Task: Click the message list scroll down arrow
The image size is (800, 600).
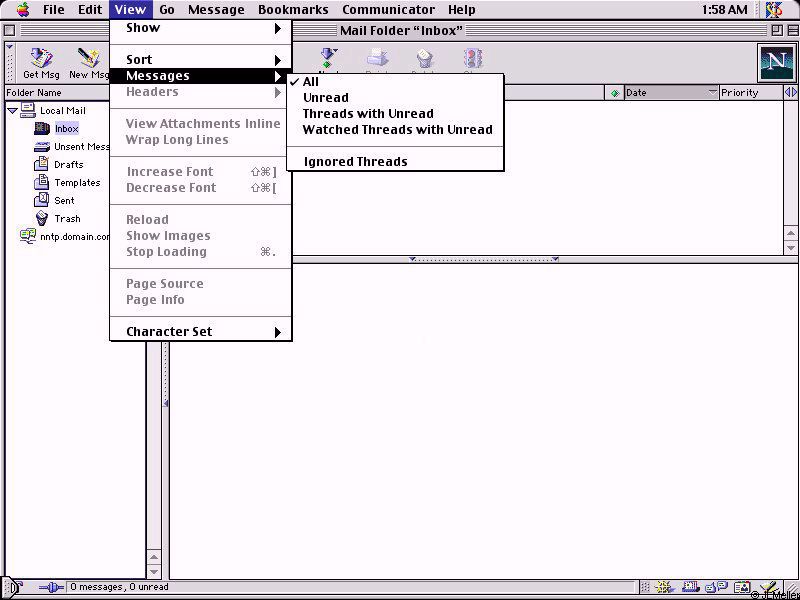Action: point(790,248)
